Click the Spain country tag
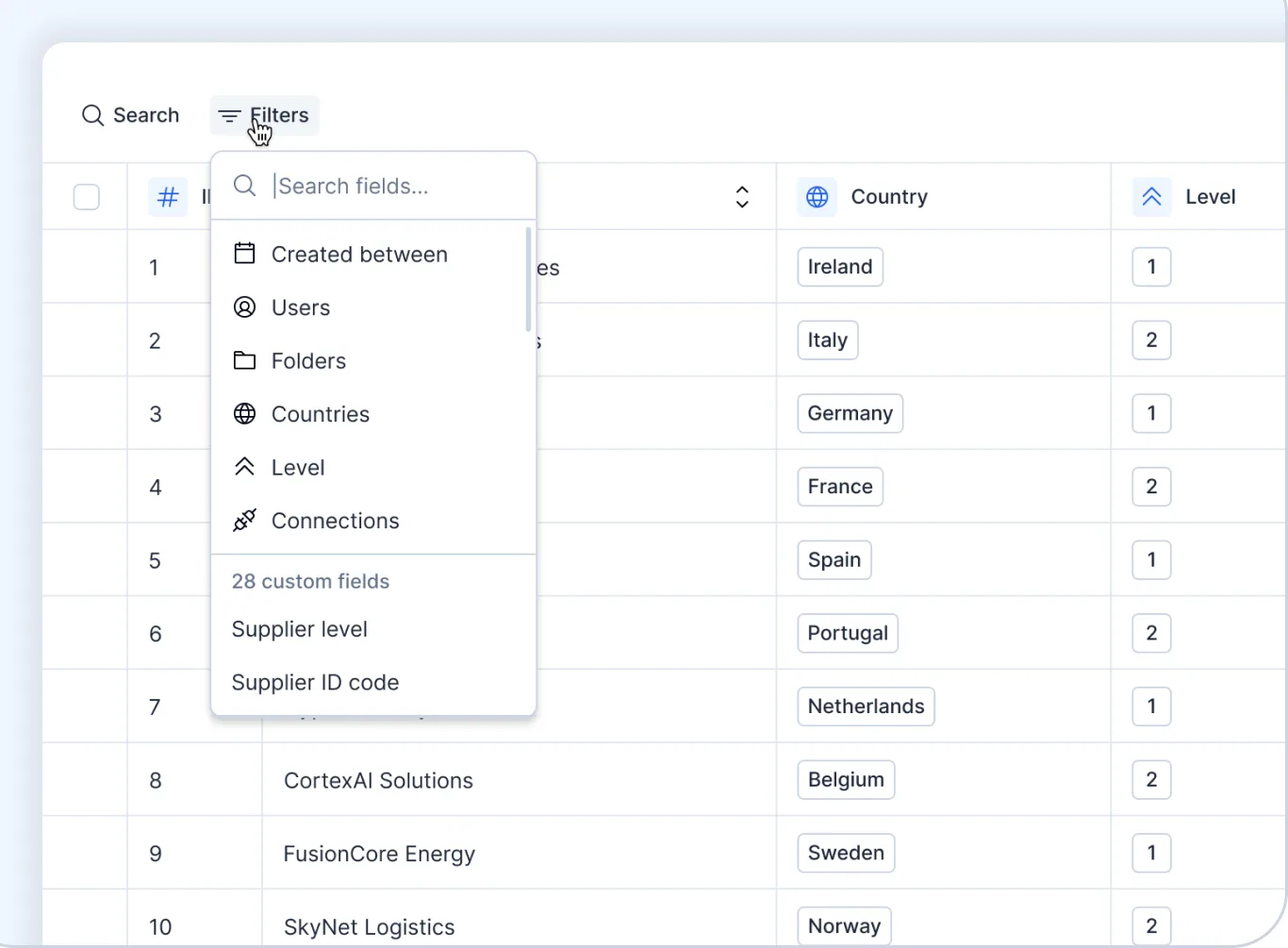The height and width of the screenshot is (948, 1288). (834, 560)
